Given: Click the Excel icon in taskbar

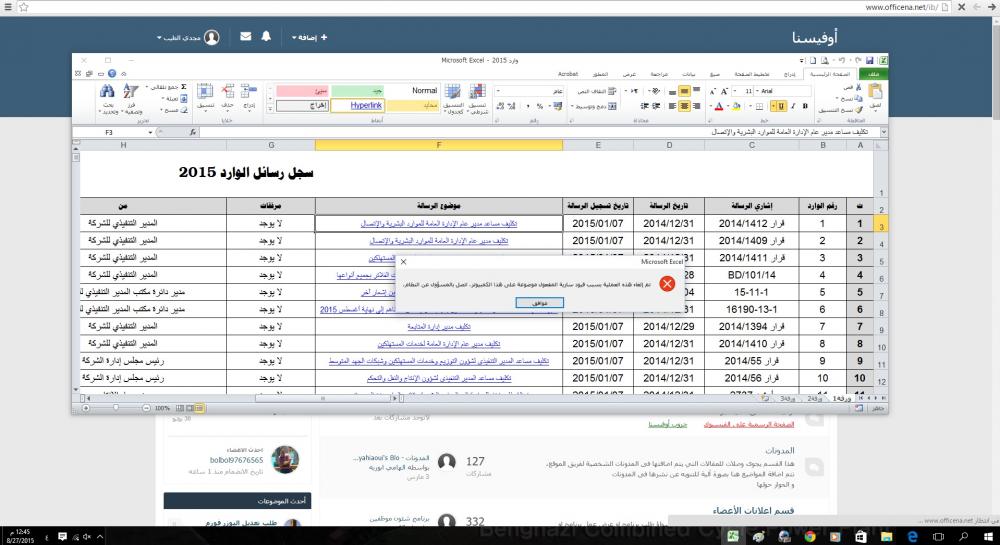Looking at the screenshot, I should click(x=733, y=537).
